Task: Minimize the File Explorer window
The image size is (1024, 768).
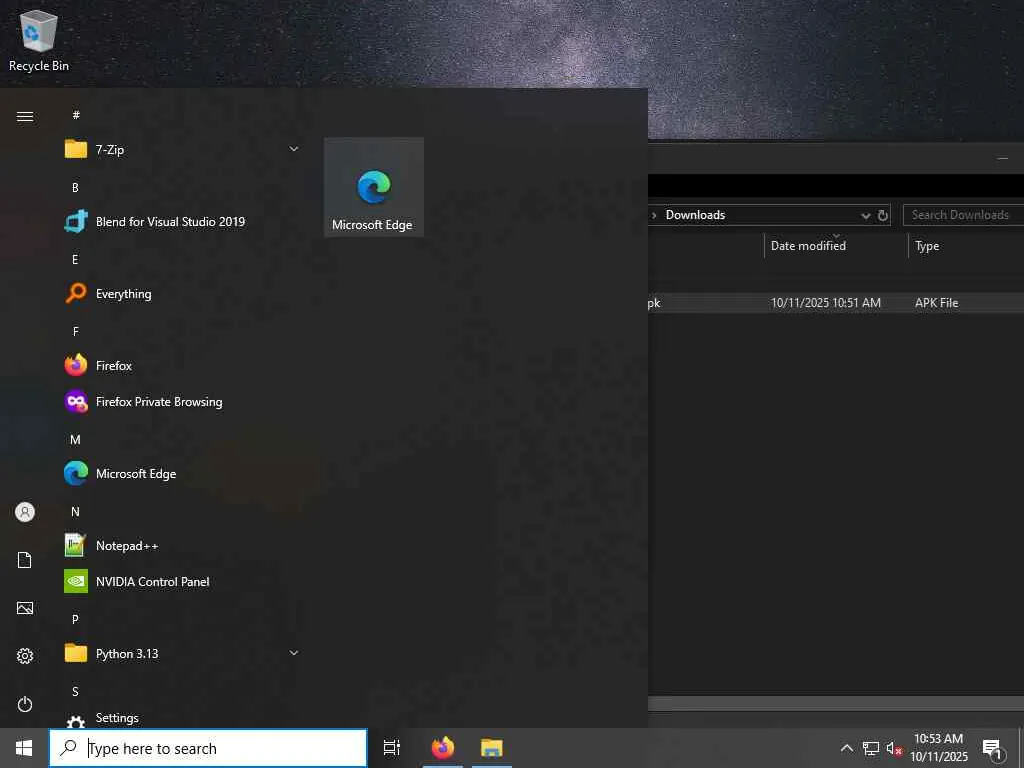Action: pos(1002,158)
